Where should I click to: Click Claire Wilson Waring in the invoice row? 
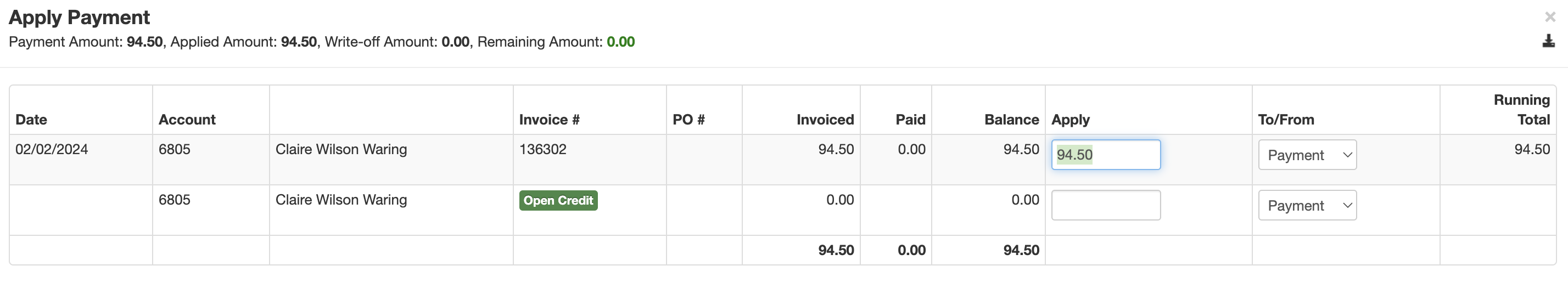341,150
